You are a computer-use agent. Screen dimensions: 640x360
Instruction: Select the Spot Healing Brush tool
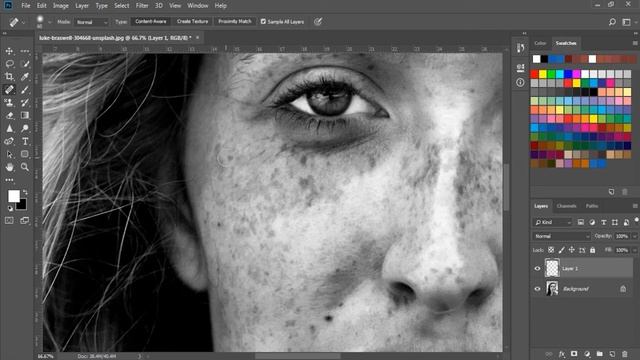pyautogui.click(x=9, y=90)
